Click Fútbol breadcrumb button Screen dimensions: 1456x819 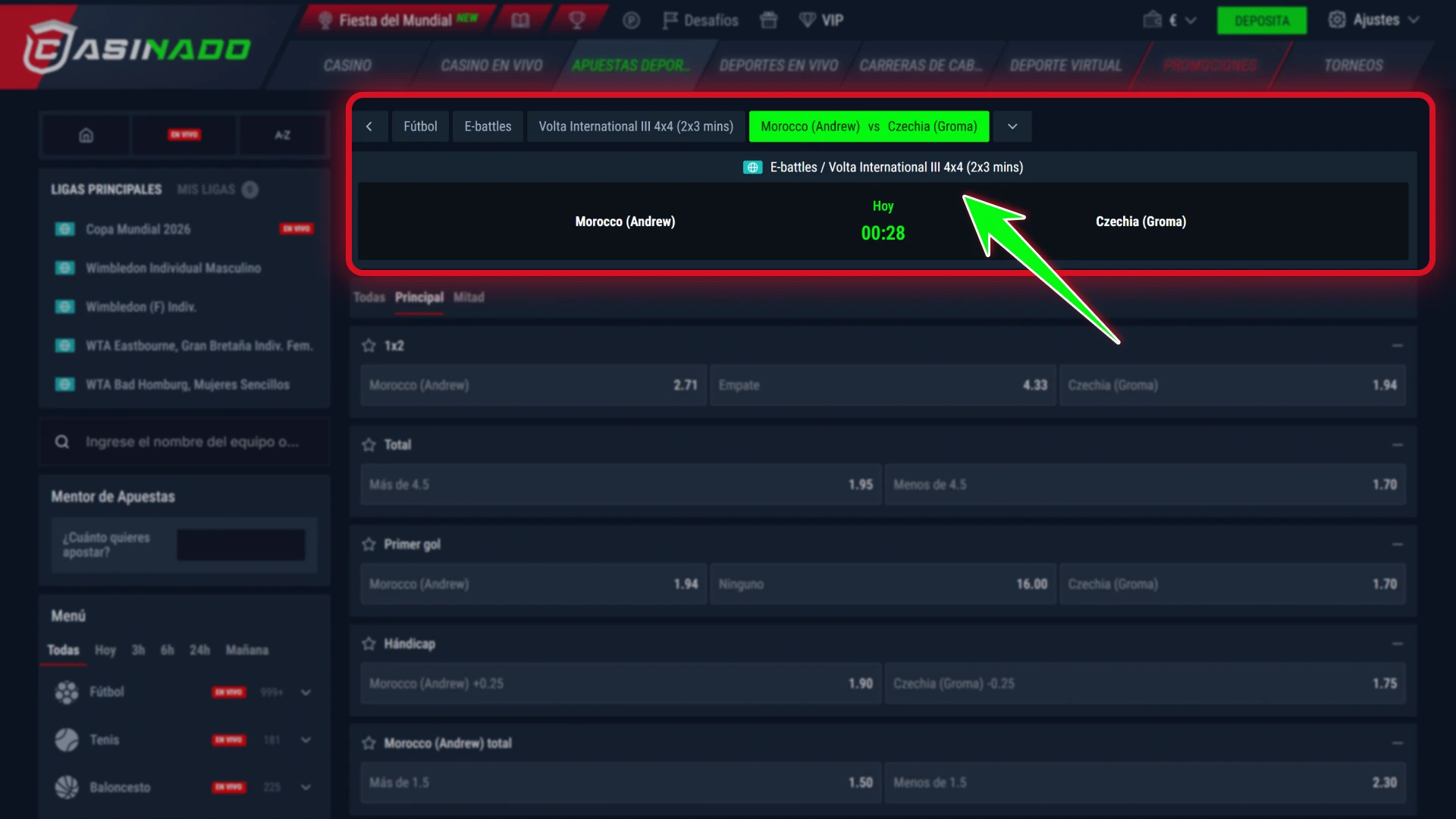tap(420, 127)
